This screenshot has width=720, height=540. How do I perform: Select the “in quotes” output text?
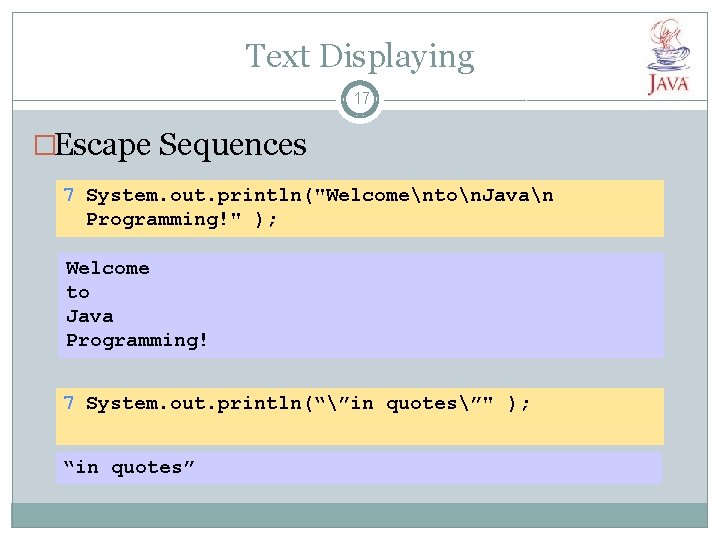point(126,467)
